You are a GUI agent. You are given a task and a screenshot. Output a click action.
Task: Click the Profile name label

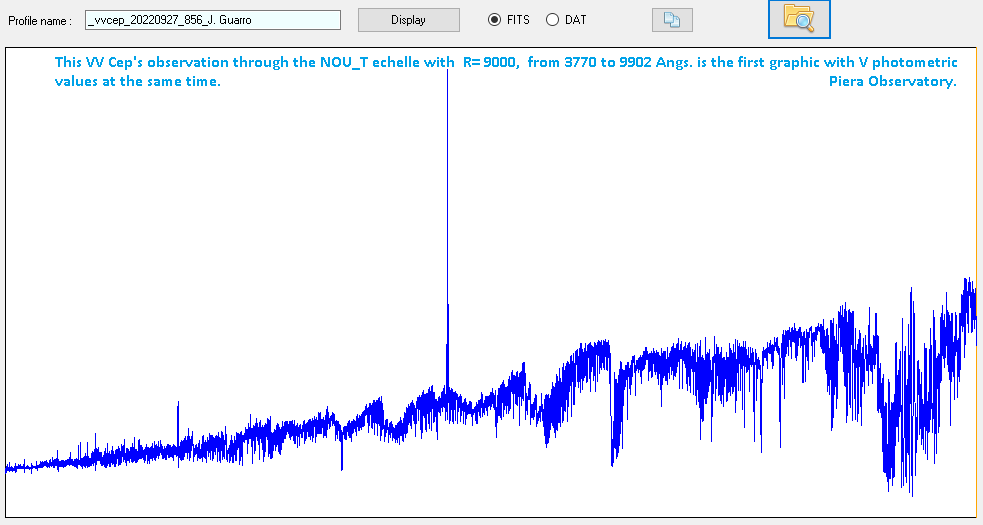click(40, 21)
